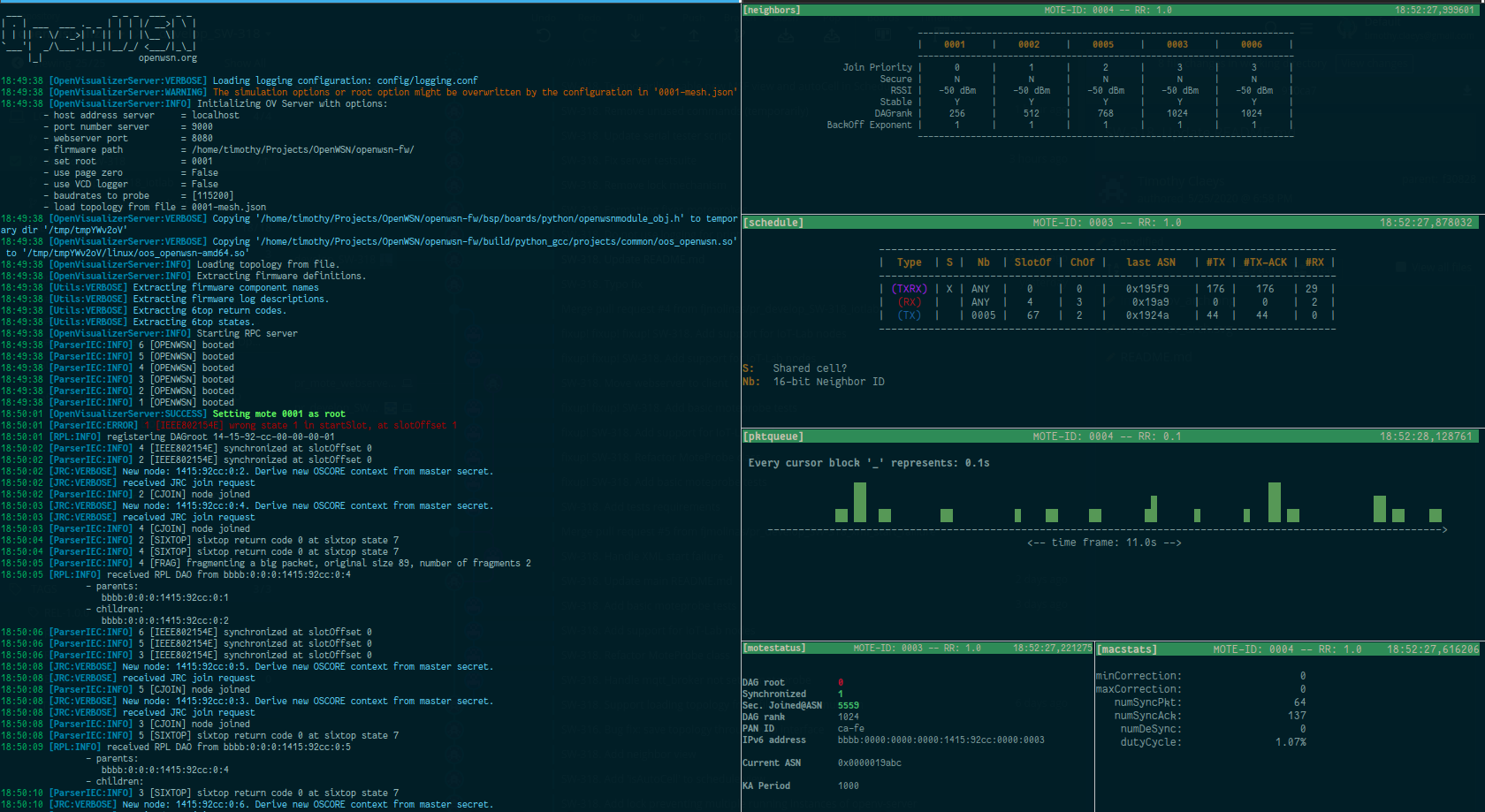This screenshot has height=812, width=1485.
Task: Select the numSyncAck value 137
Action: tap(1296, 716)
